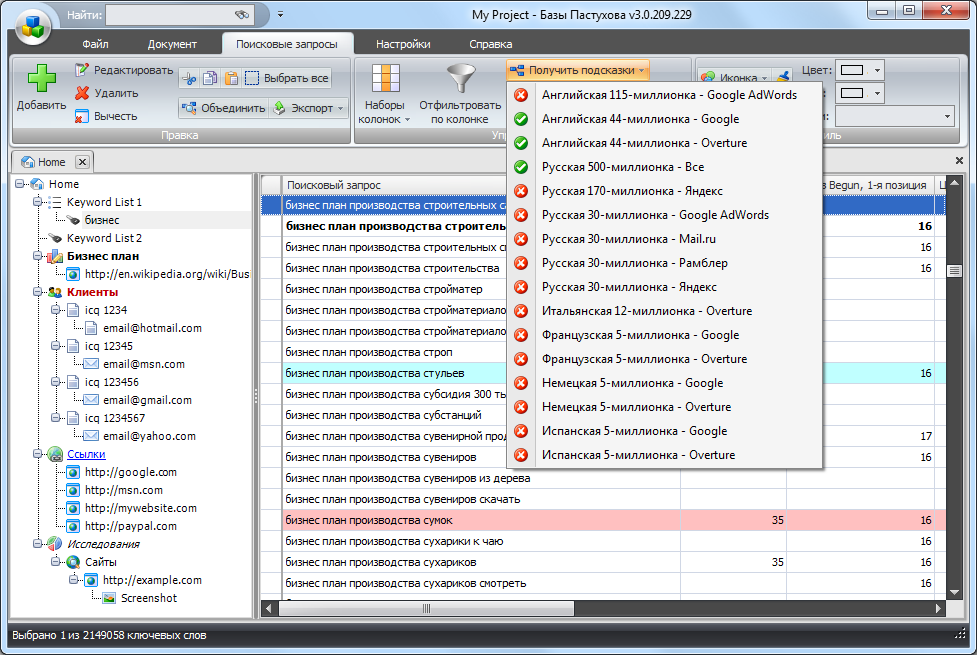This screenshot has height=655, width=977.
Task: Open the Документ ribbon tab
Action: click(x=172, y=44)
